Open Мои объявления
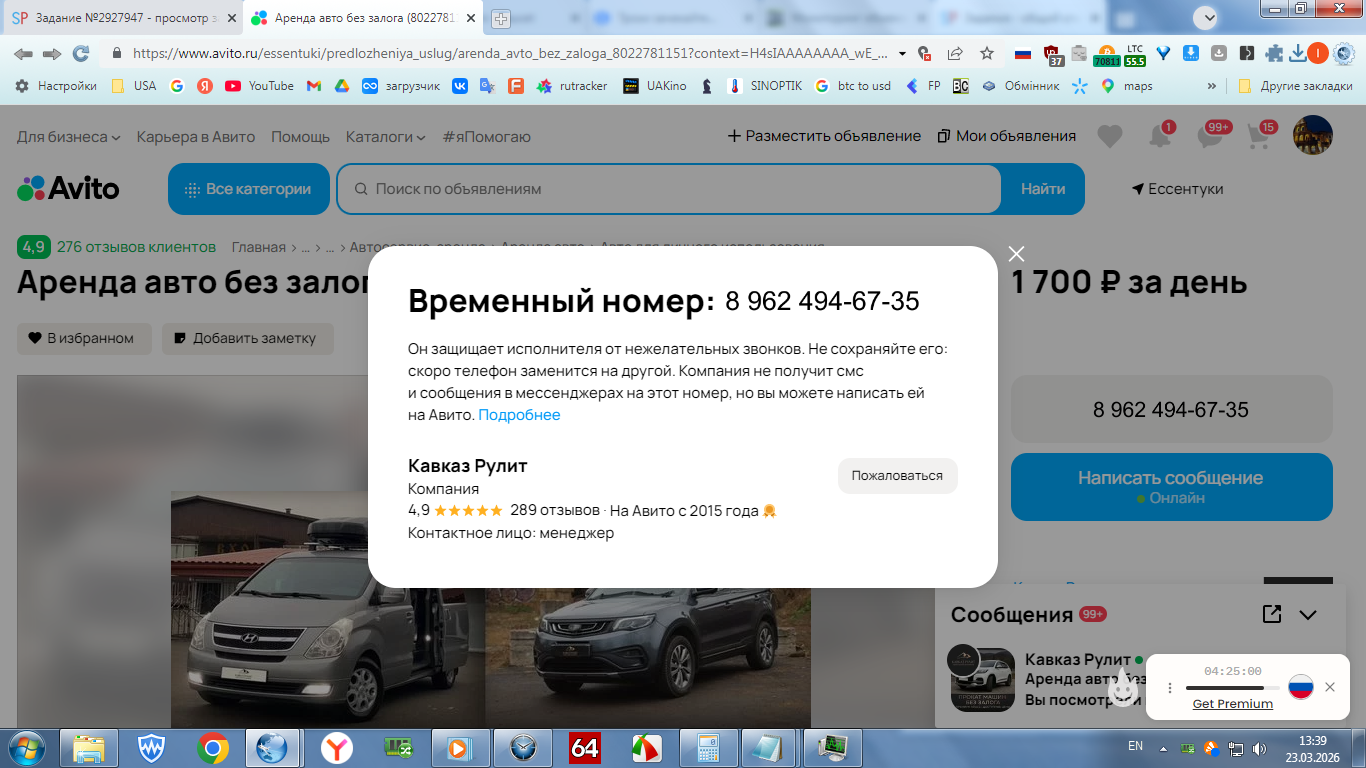 [x=1007, y=136]
